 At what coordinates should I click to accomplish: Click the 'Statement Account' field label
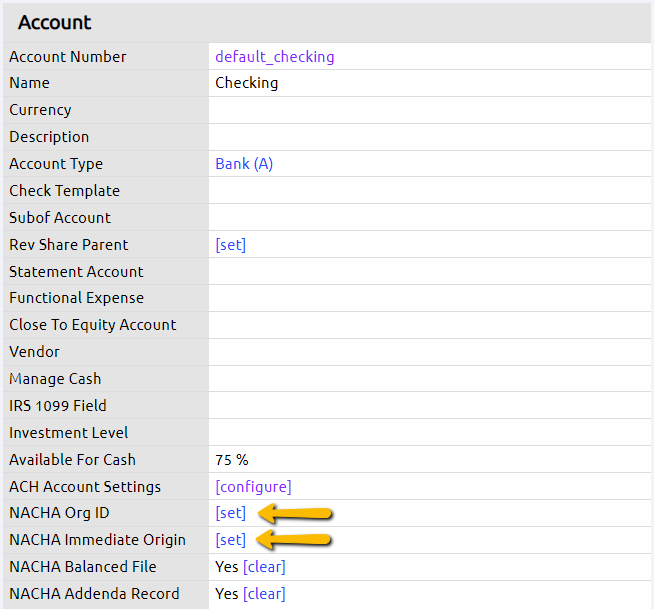click(x=76, y=272)
